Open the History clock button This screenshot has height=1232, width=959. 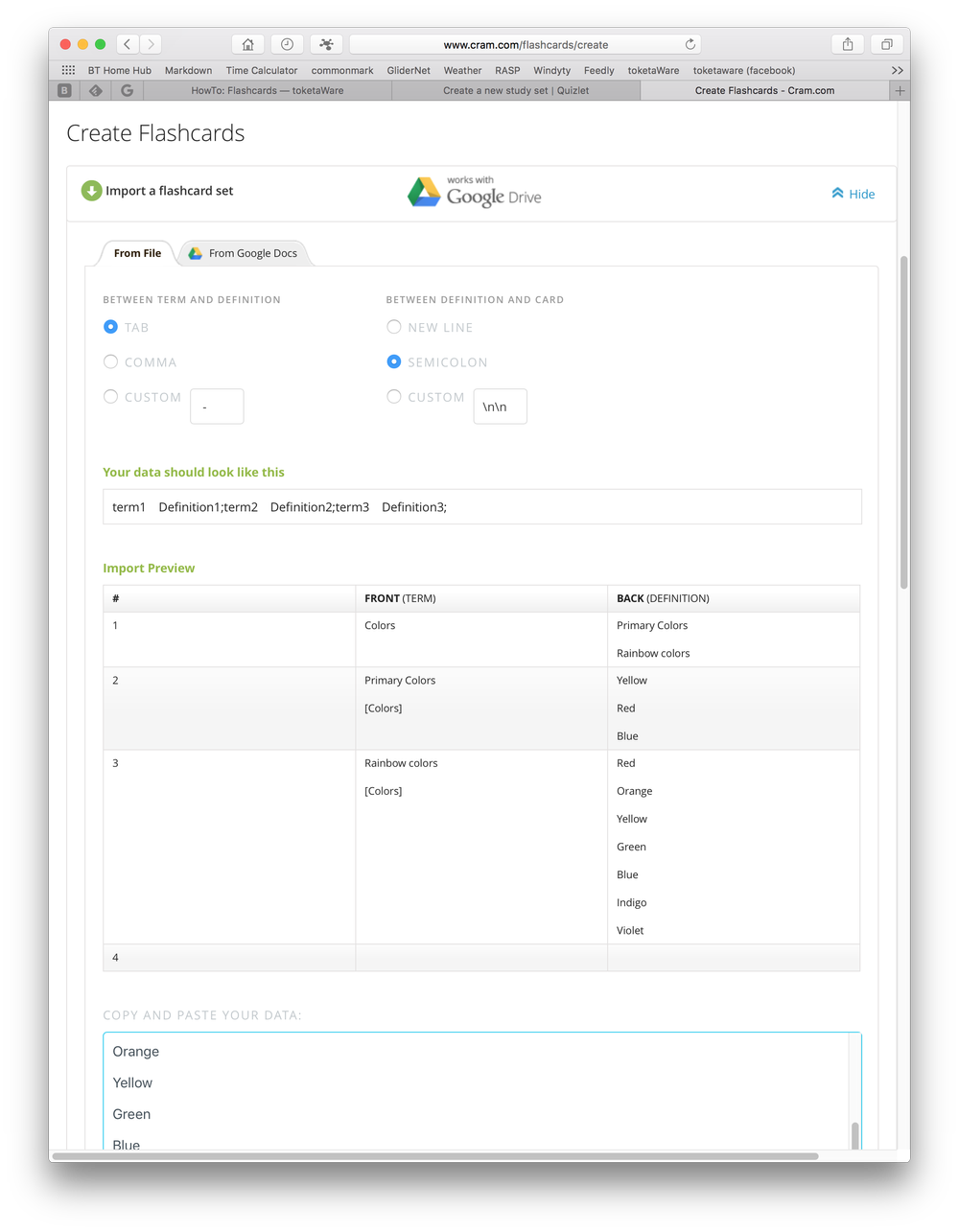point(287,44)
